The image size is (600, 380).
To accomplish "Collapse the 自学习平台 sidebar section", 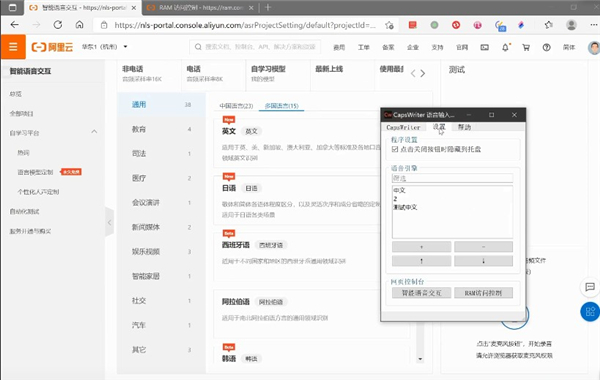I will (x=94, y=132).
